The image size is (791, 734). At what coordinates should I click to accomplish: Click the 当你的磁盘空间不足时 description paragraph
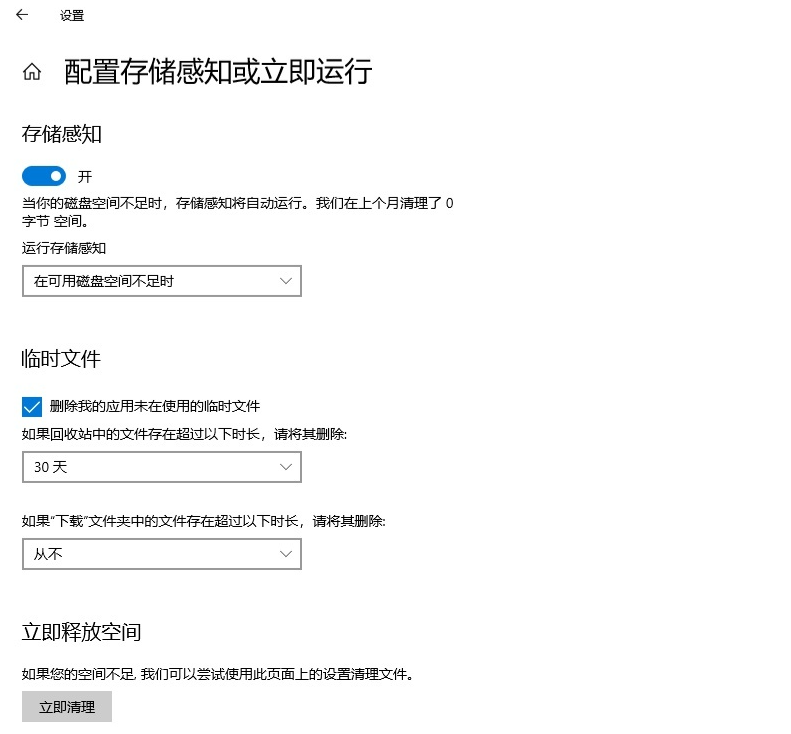coord(237,212)
